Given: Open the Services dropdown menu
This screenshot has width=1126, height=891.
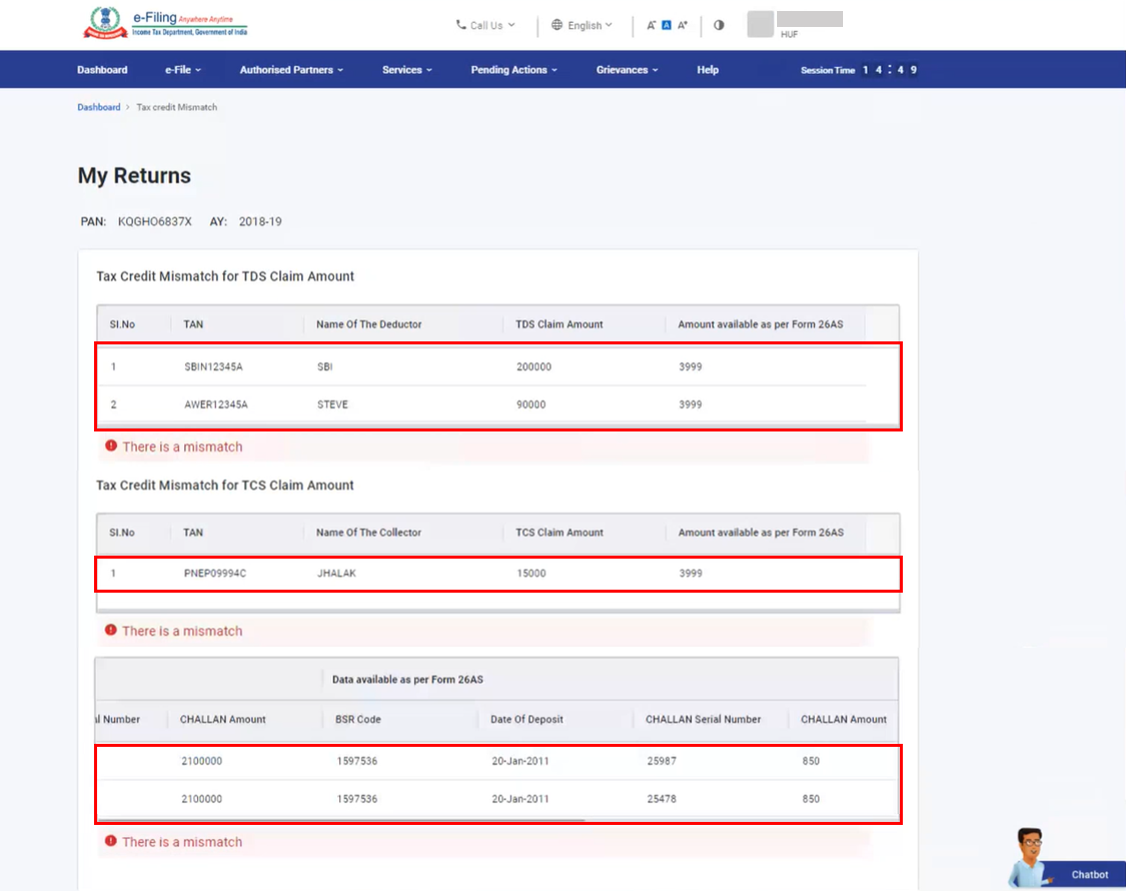Looking at the screenshot, I should (406, 69).
